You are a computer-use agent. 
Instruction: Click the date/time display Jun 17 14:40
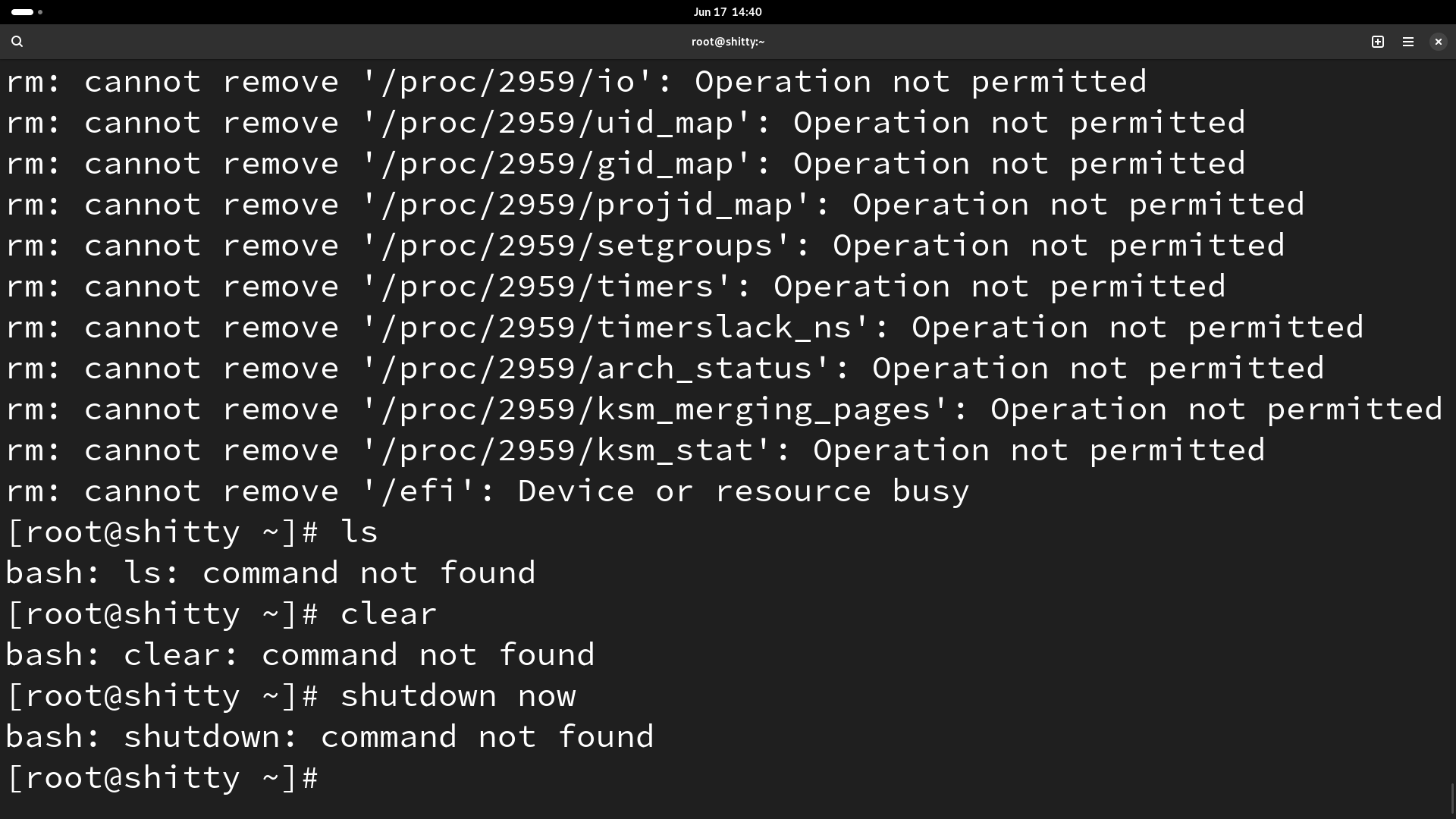click(727, 11)
